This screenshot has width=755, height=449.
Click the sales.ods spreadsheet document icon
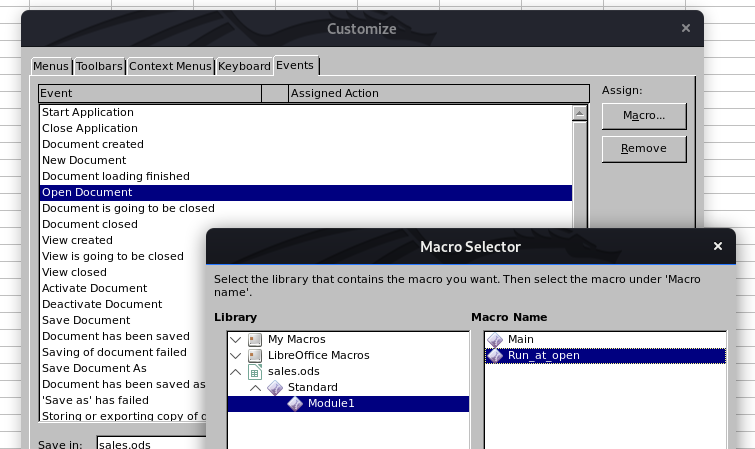255,372
